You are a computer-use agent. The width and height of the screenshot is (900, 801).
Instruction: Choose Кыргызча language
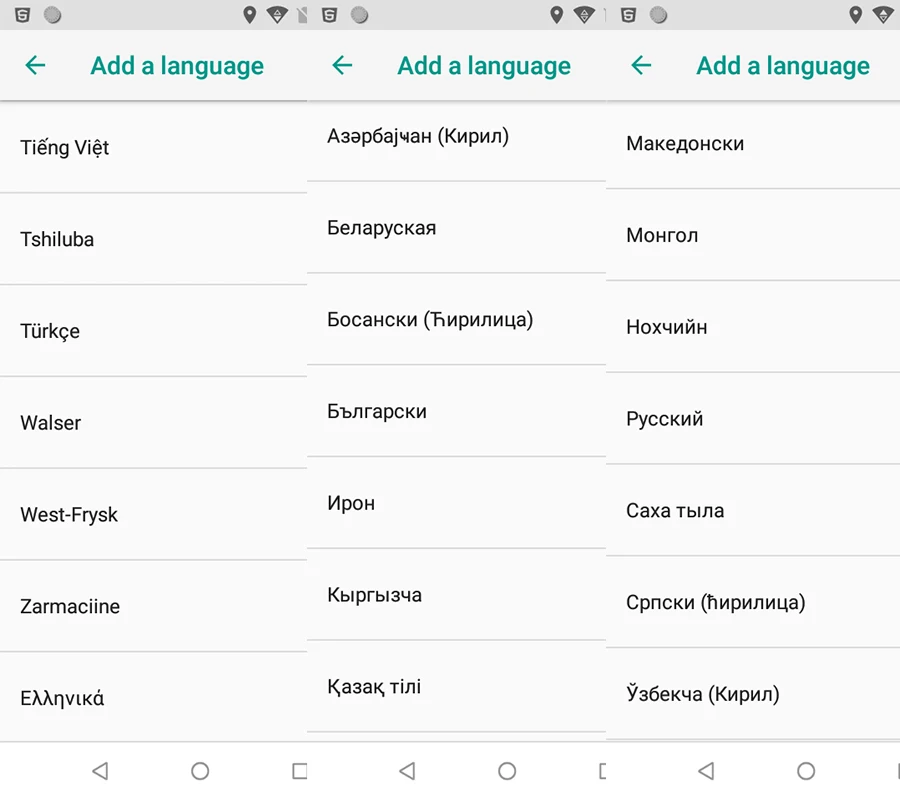pos(456,595)
